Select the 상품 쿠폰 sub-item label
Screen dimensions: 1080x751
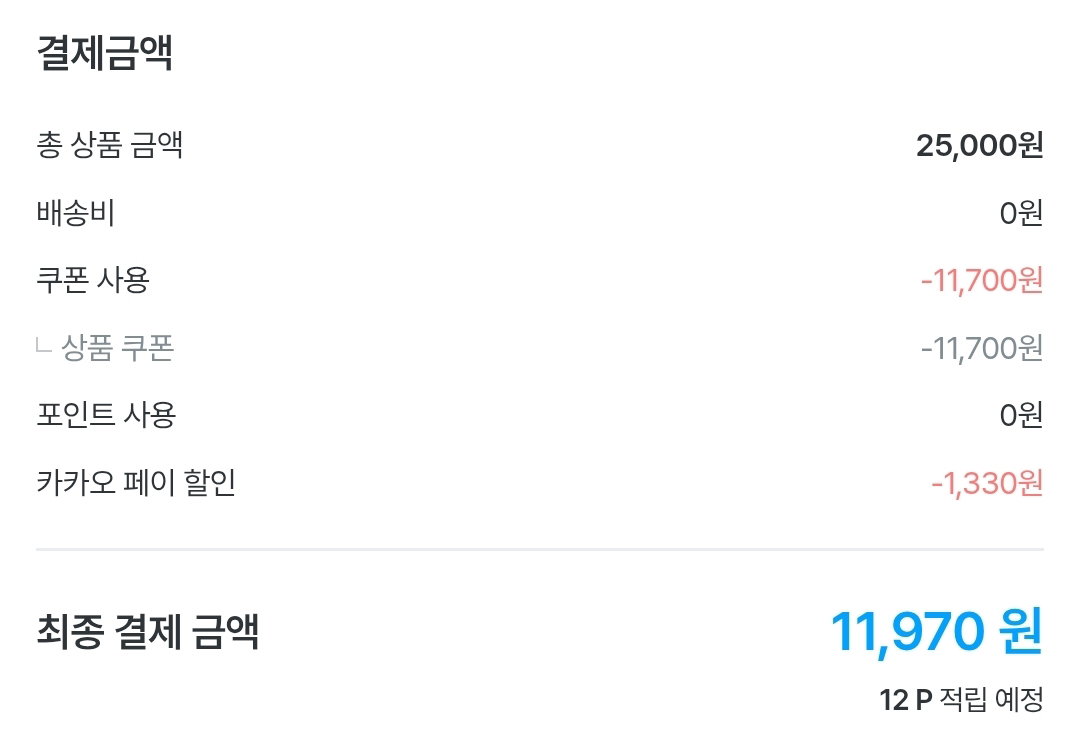tap(118, 347)
